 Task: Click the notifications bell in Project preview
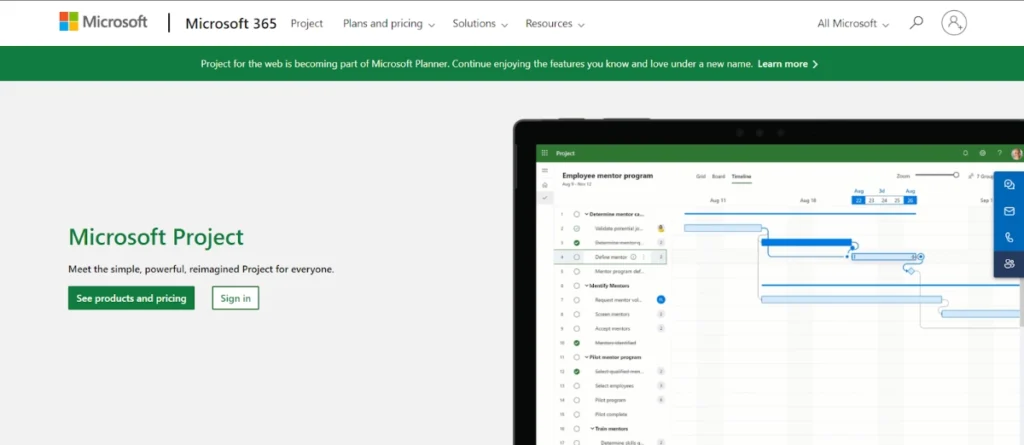pyautogui.click(x=965, y=153)
